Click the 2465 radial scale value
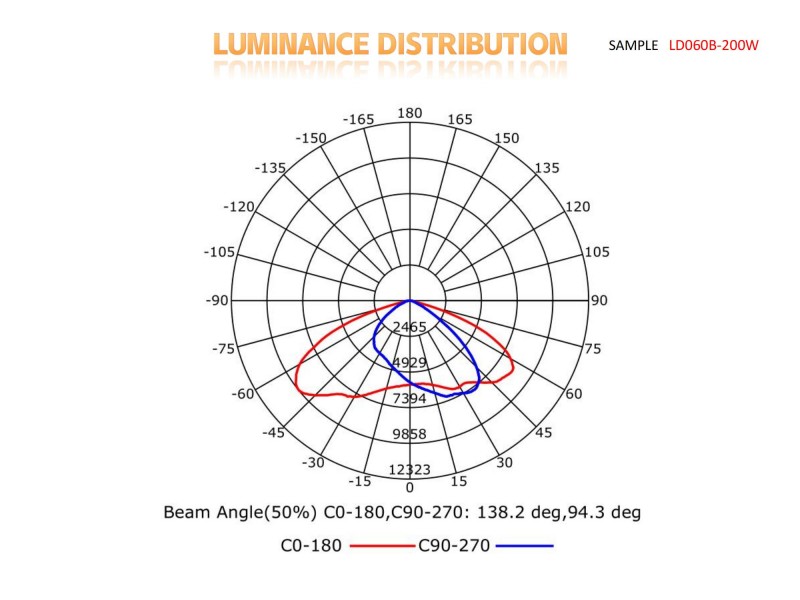Image resolution: width=800 pixels, height=600 pixels. pos(409,327)
